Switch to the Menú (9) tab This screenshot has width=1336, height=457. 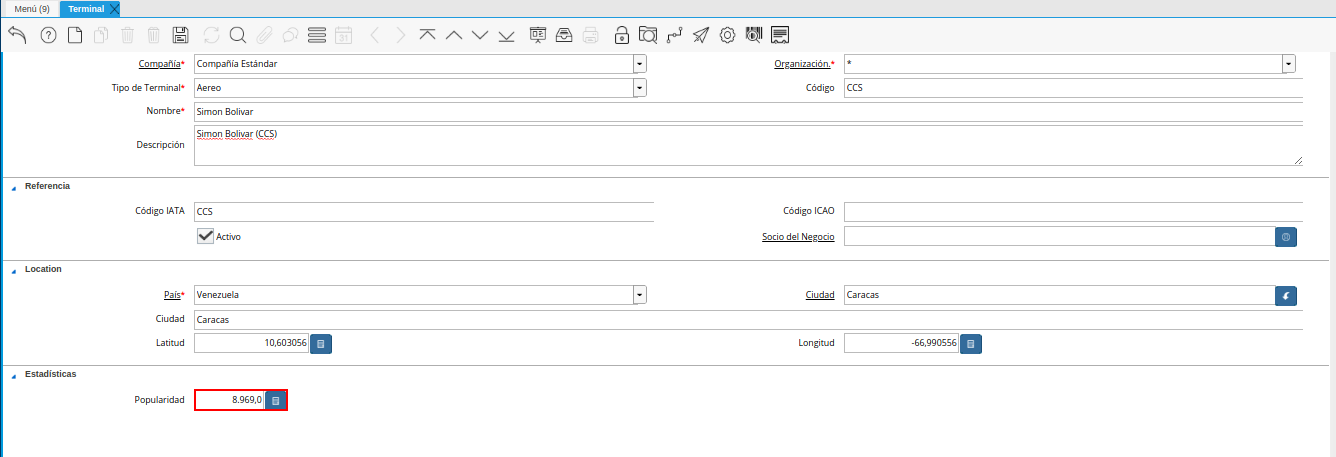tap(31, 9)
